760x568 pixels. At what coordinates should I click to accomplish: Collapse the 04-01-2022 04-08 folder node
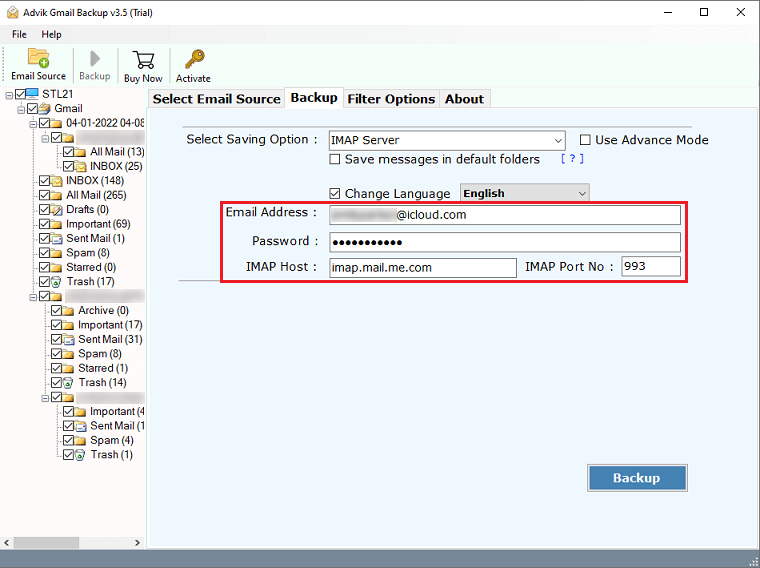coord(33,125)
